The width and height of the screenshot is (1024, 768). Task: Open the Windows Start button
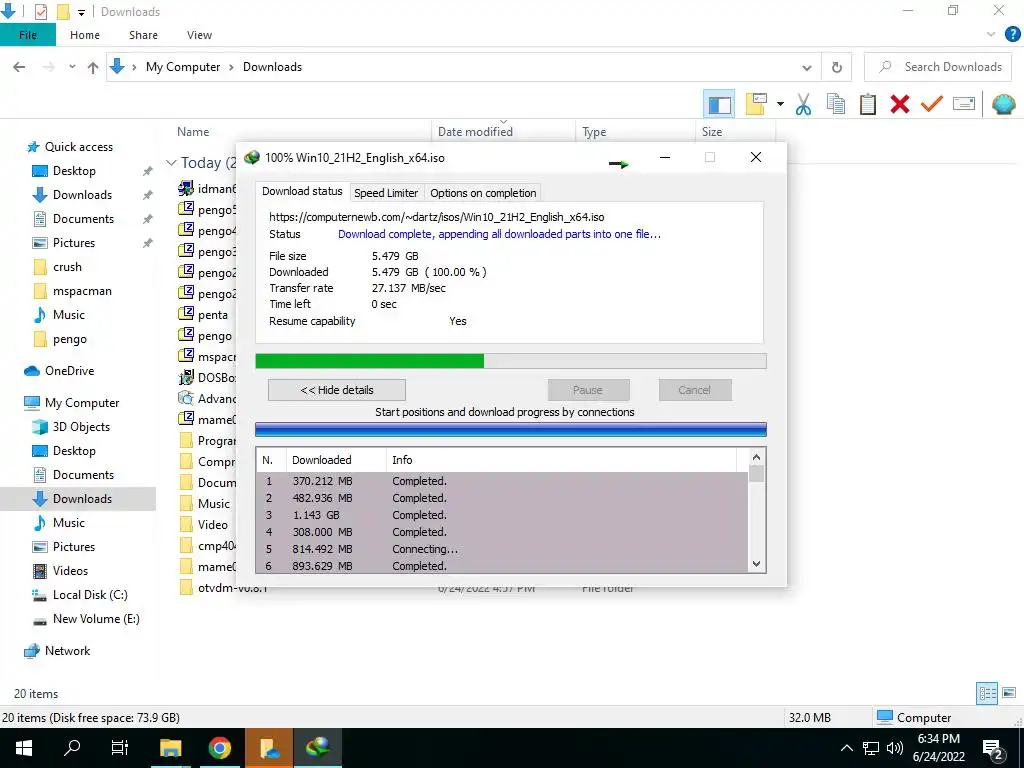(x=24, y=748)
